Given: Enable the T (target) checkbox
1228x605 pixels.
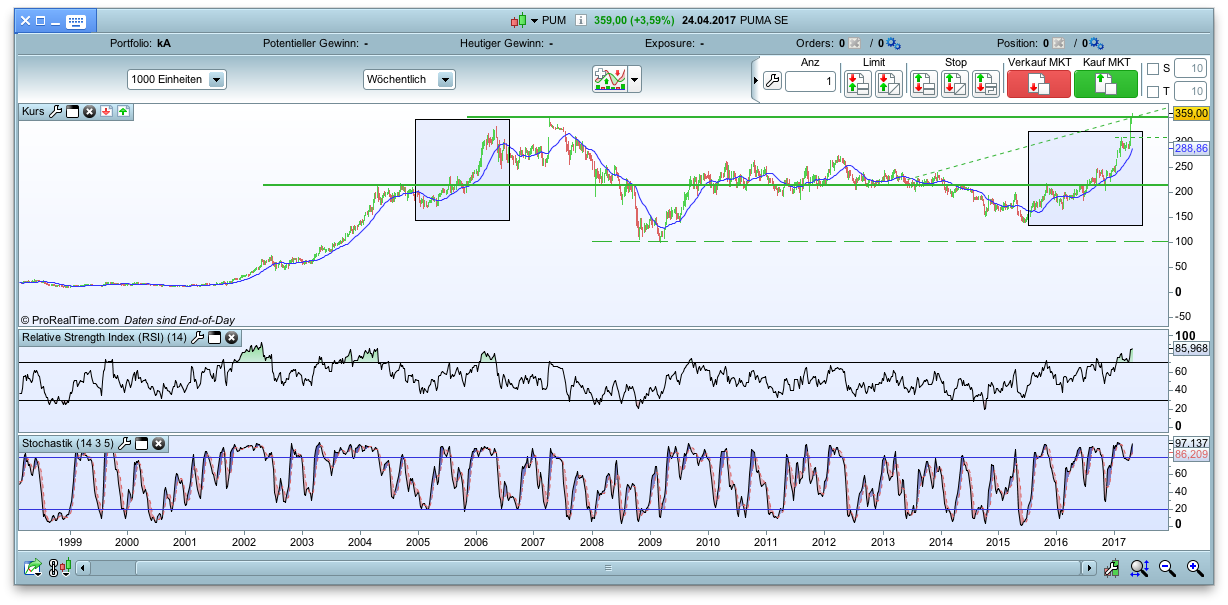Looking at the screenshot, I should (1153, 93).
